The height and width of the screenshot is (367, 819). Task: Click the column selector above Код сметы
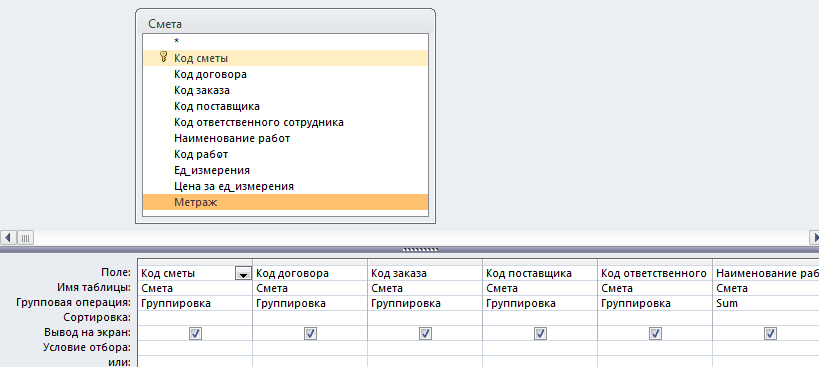click(x=195, y=262)
